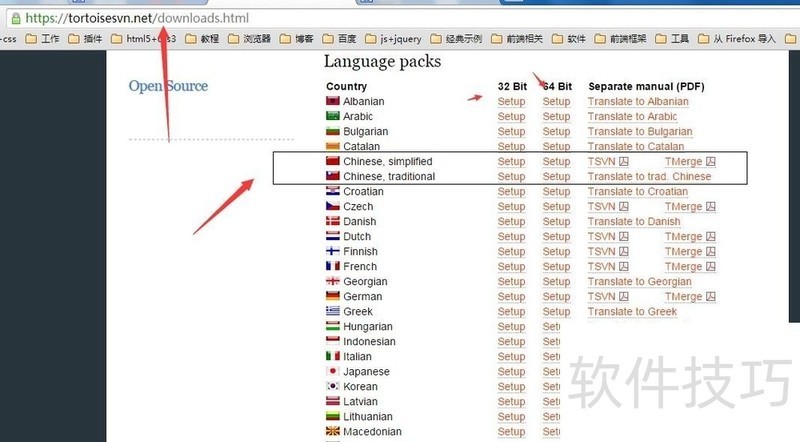Image resolution: width=800 pixels, height=442 pixels.
Task: Open TMerge PDF manual for French
Action: pyautogui.click(x=690, y=266)
